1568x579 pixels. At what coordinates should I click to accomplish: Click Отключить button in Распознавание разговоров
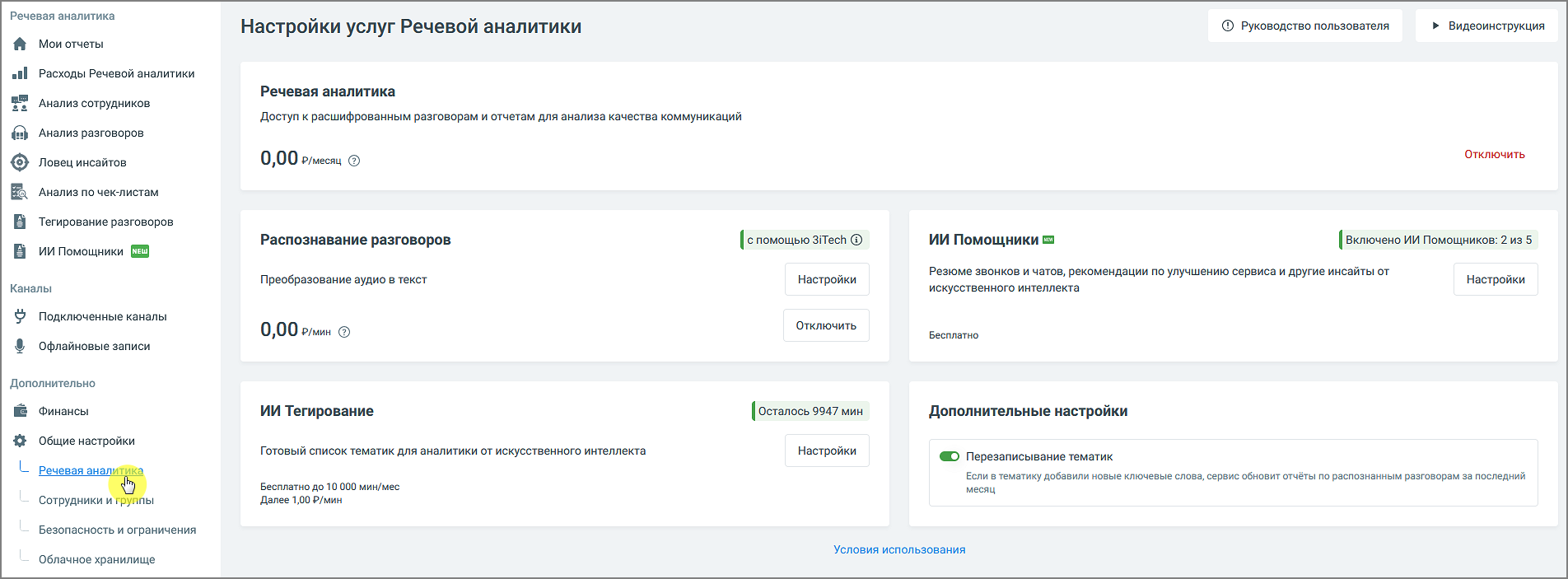click(826, 325)
